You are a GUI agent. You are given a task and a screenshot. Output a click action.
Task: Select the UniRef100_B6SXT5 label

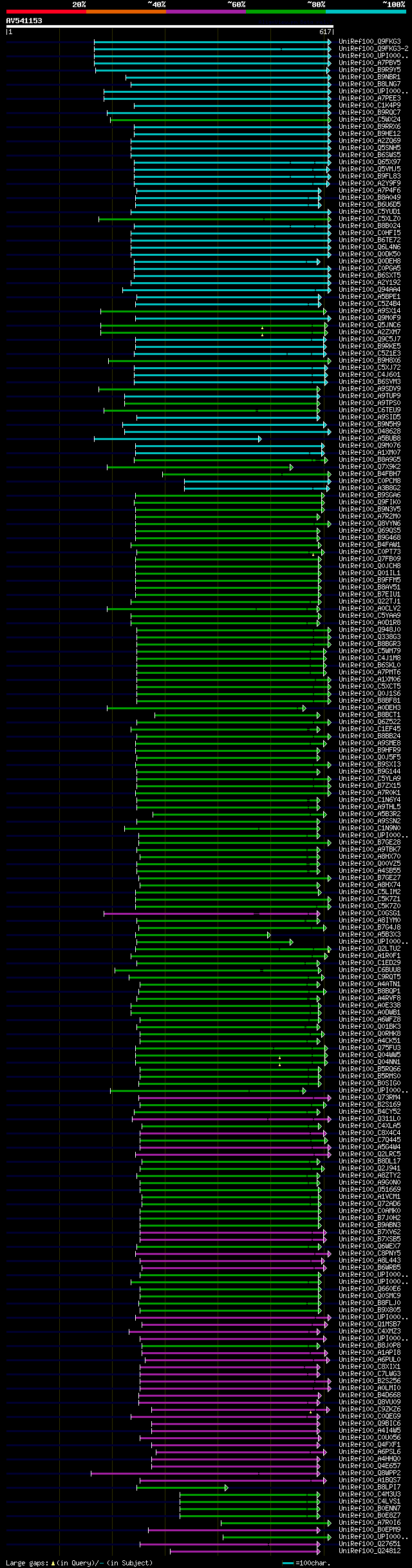[370, 276]
